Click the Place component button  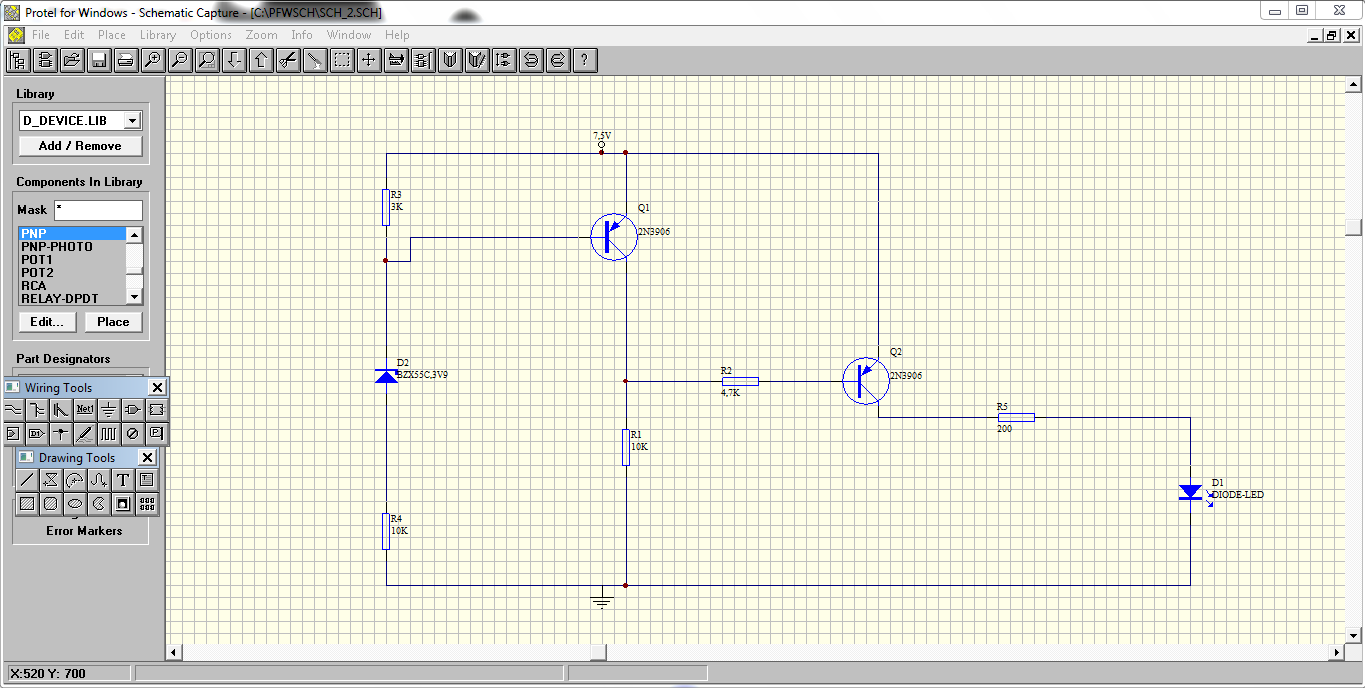click(113, 322)
